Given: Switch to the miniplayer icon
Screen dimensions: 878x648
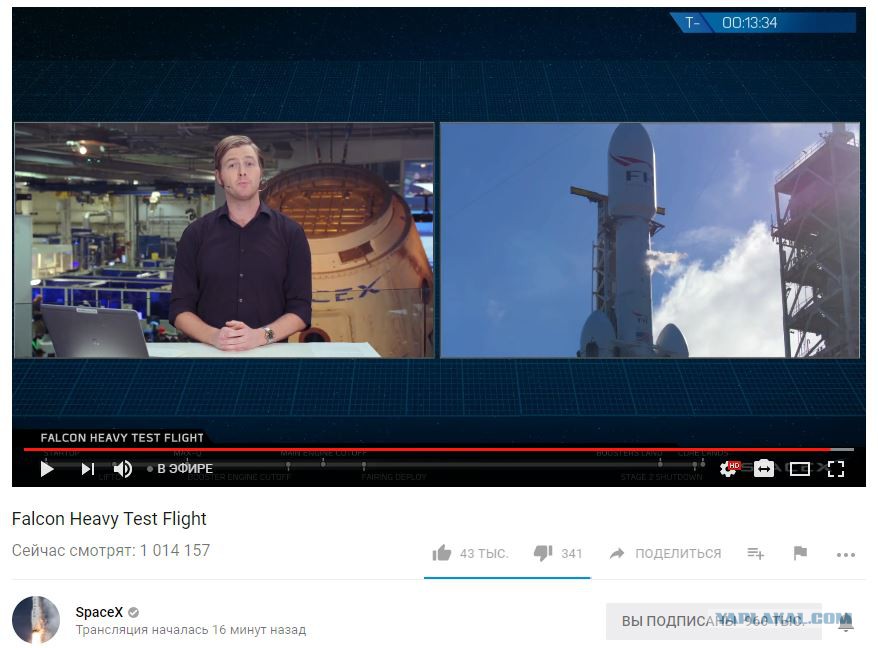Looking at the screenshot, I should (764, 469).
